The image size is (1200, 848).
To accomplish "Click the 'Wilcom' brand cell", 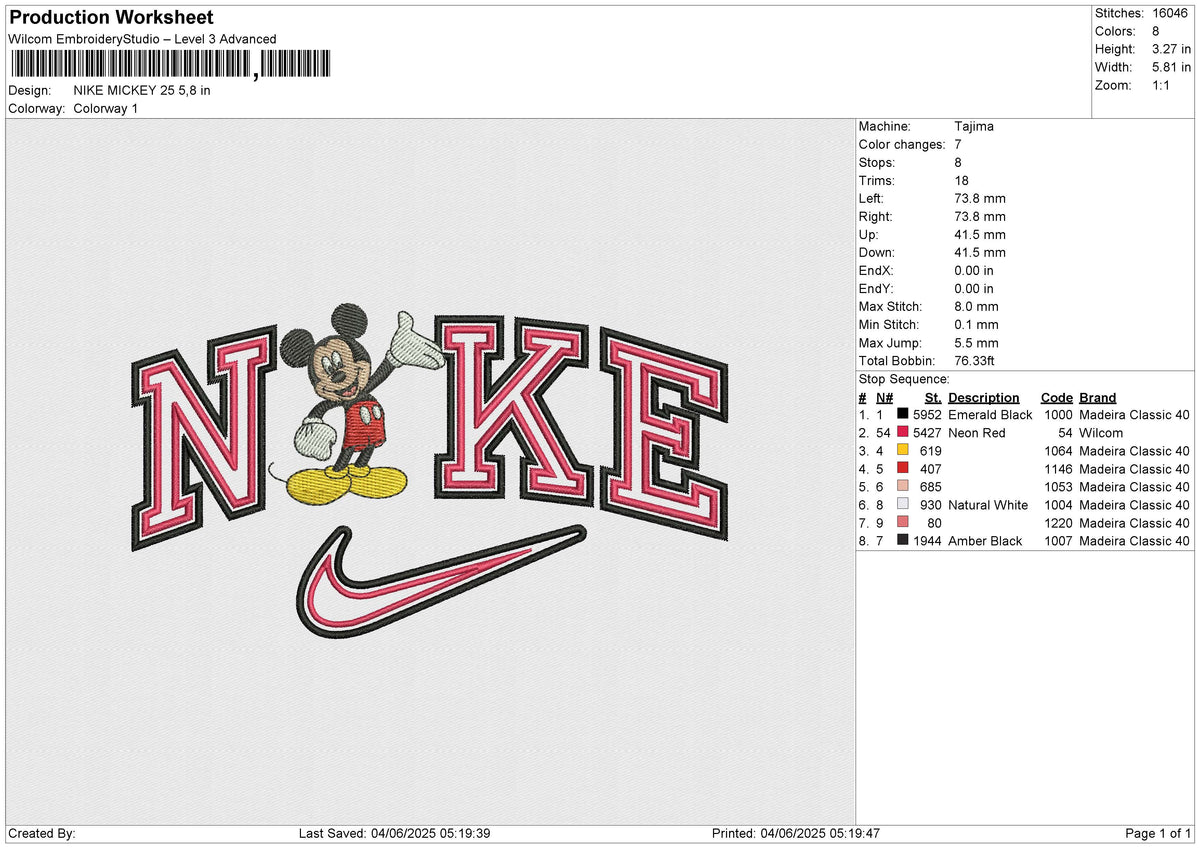I will pyautogui.click(x=1101, y=433).
